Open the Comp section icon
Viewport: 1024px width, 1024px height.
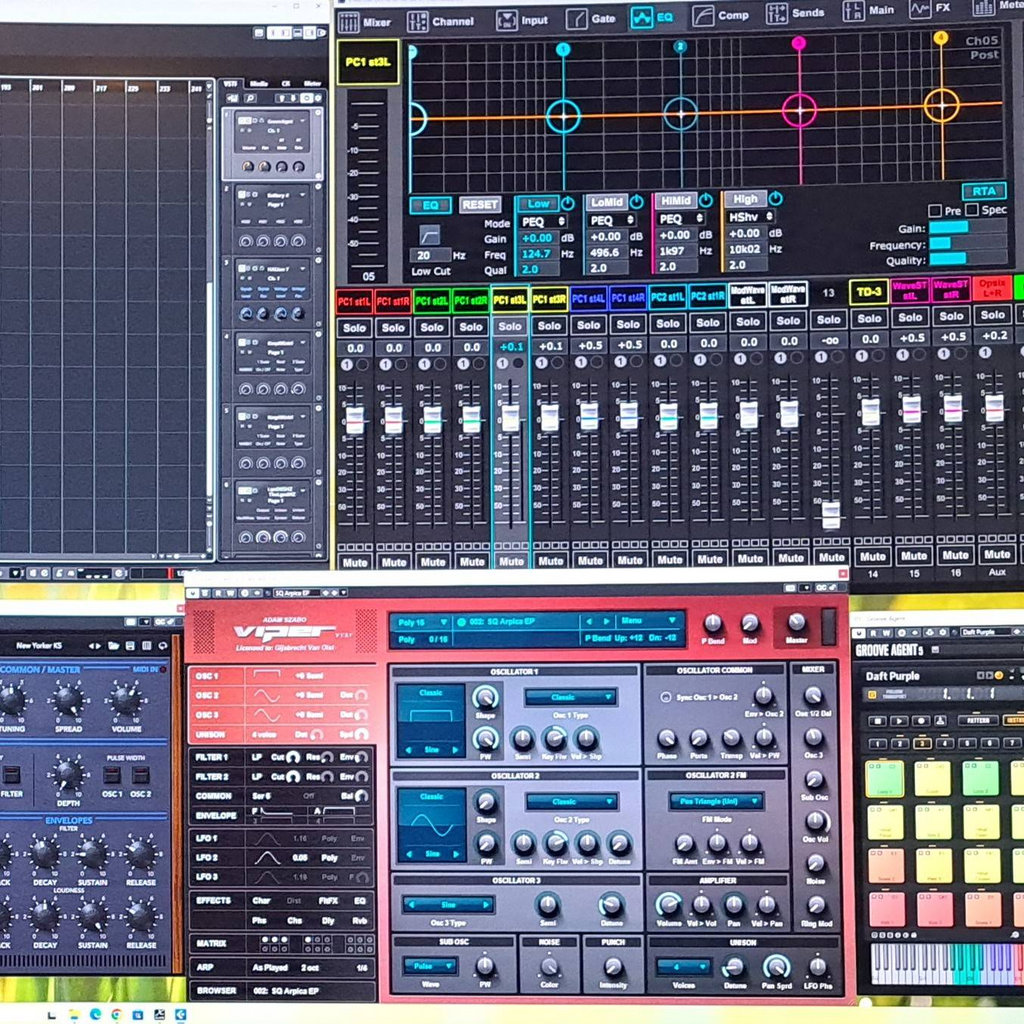click(x=703, y=16)
